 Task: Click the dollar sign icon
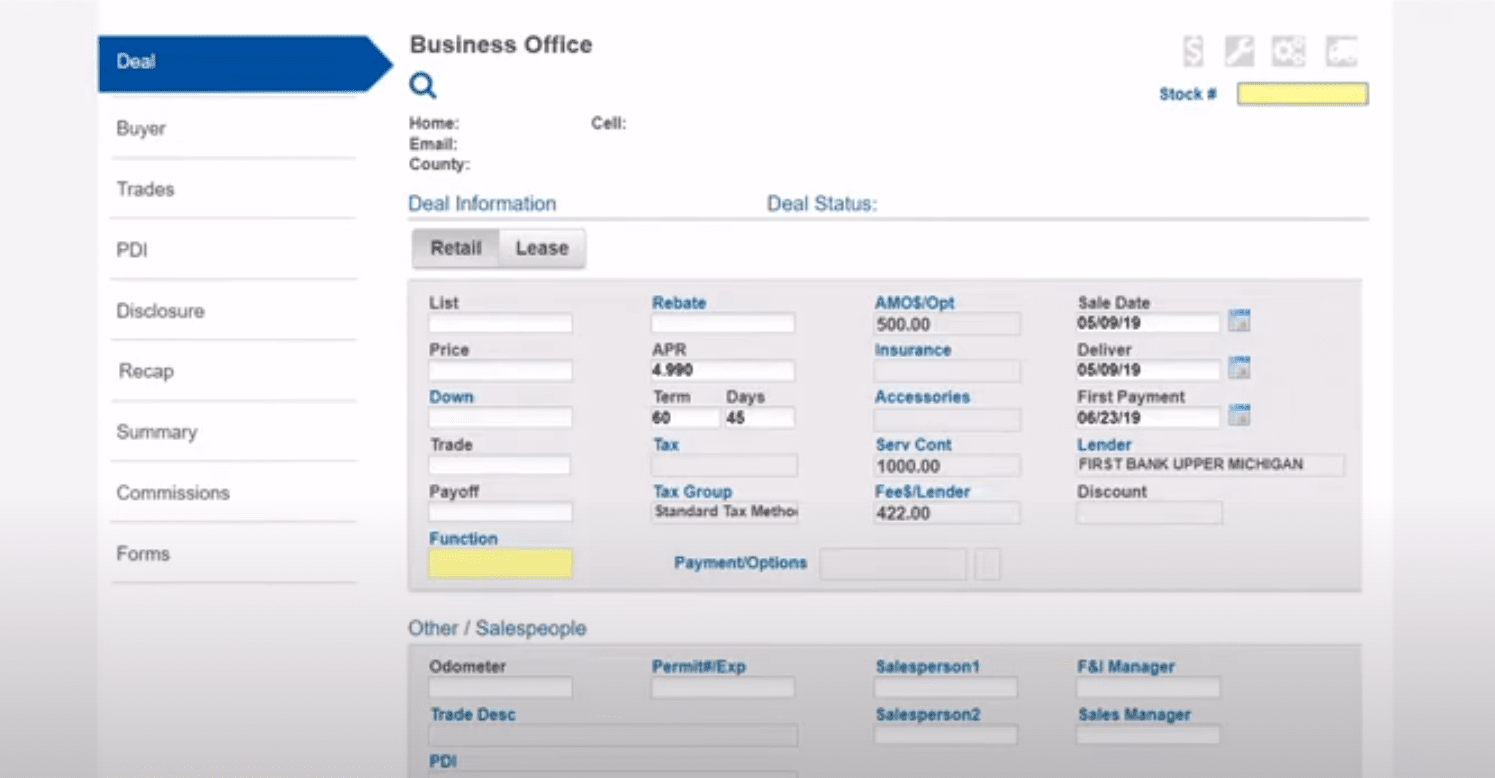click(x=1192, y=51)
